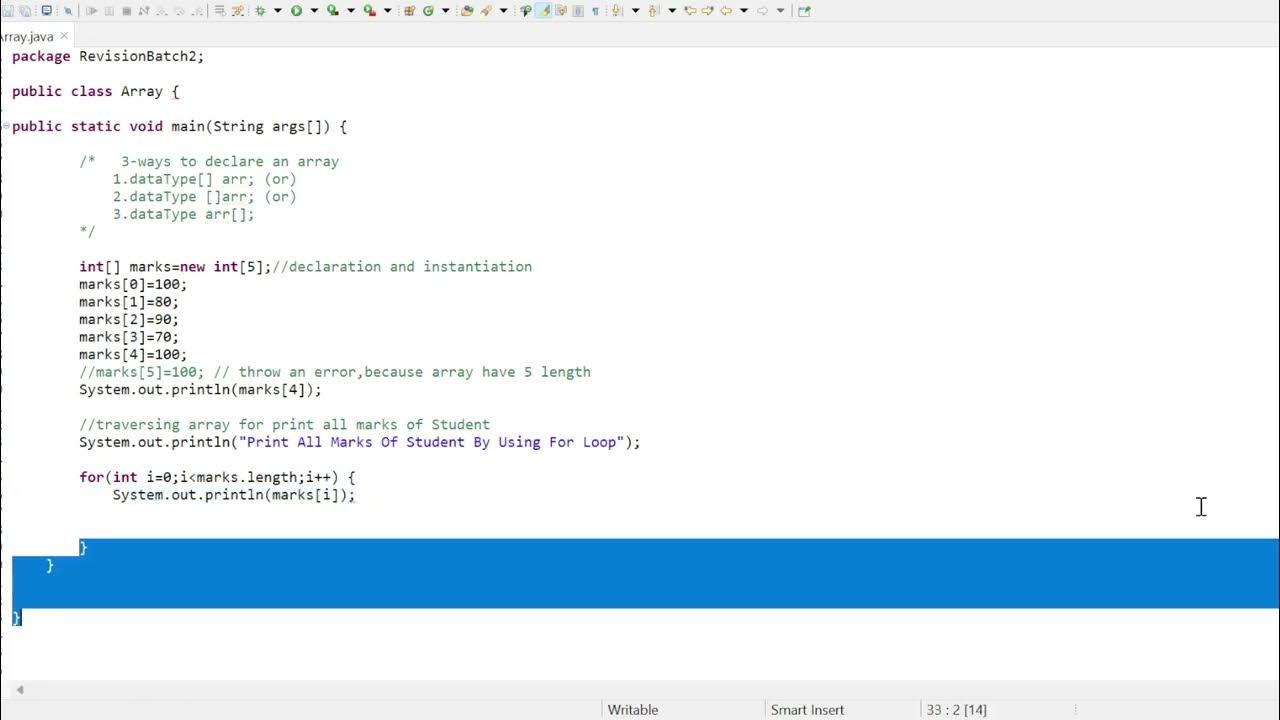The width and height of the screenshot is (1280, 720).
Task: Open the Coverage dropdown arrow
Action: [351, 11]
